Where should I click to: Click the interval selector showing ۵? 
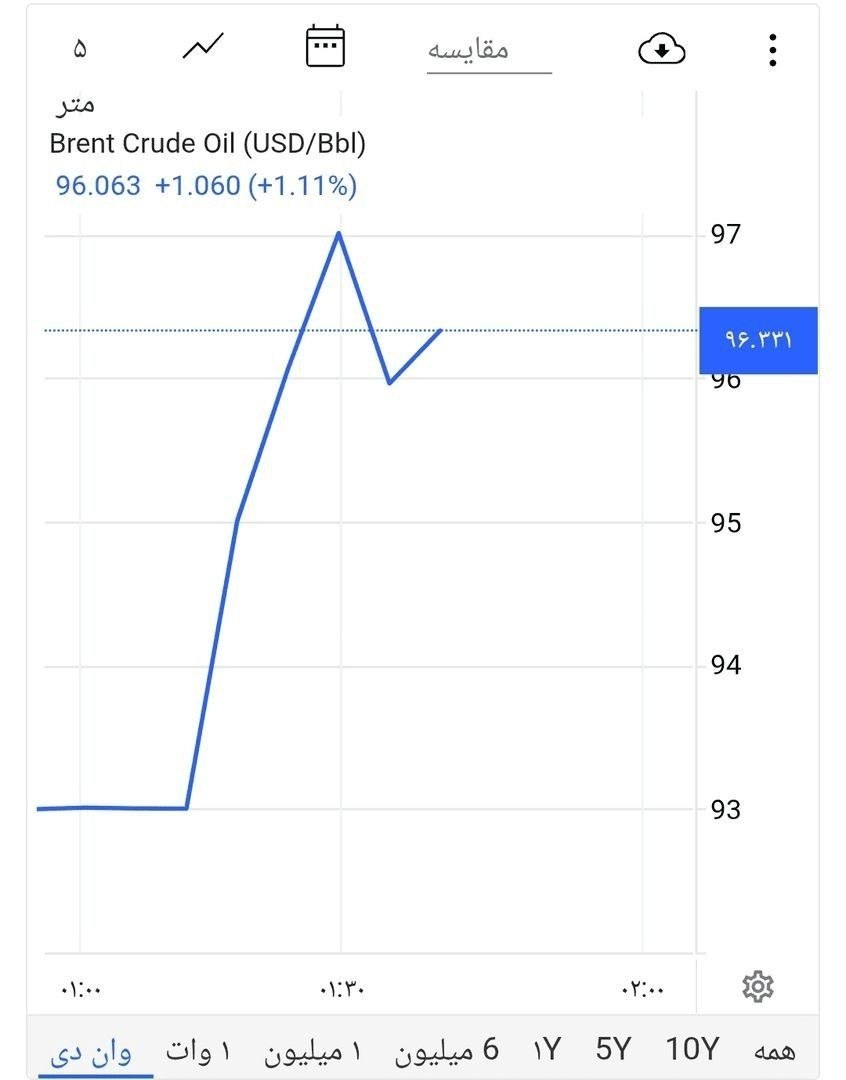click(x=80, y=48)
